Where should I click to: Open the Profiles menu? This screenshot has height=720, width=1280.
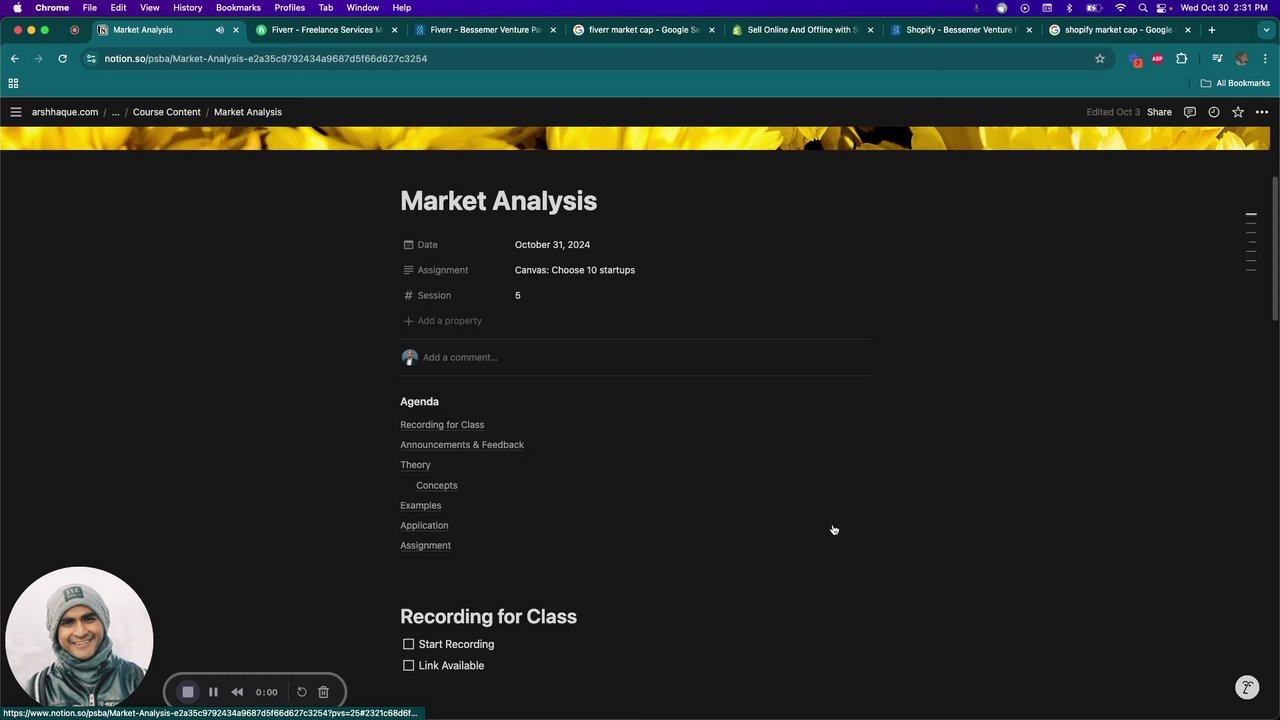290,8
